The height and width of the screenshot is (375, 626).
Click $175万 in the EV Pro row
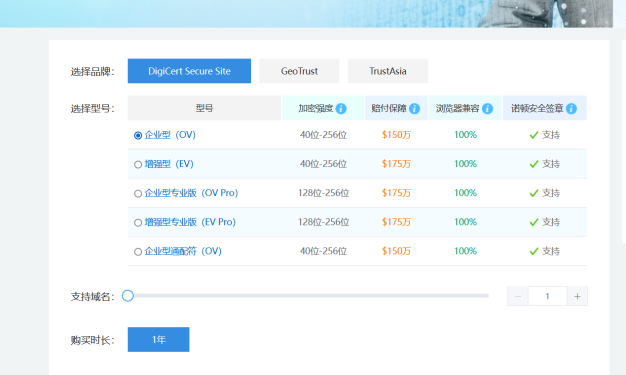pyautogui.click(x=396, y=222)
